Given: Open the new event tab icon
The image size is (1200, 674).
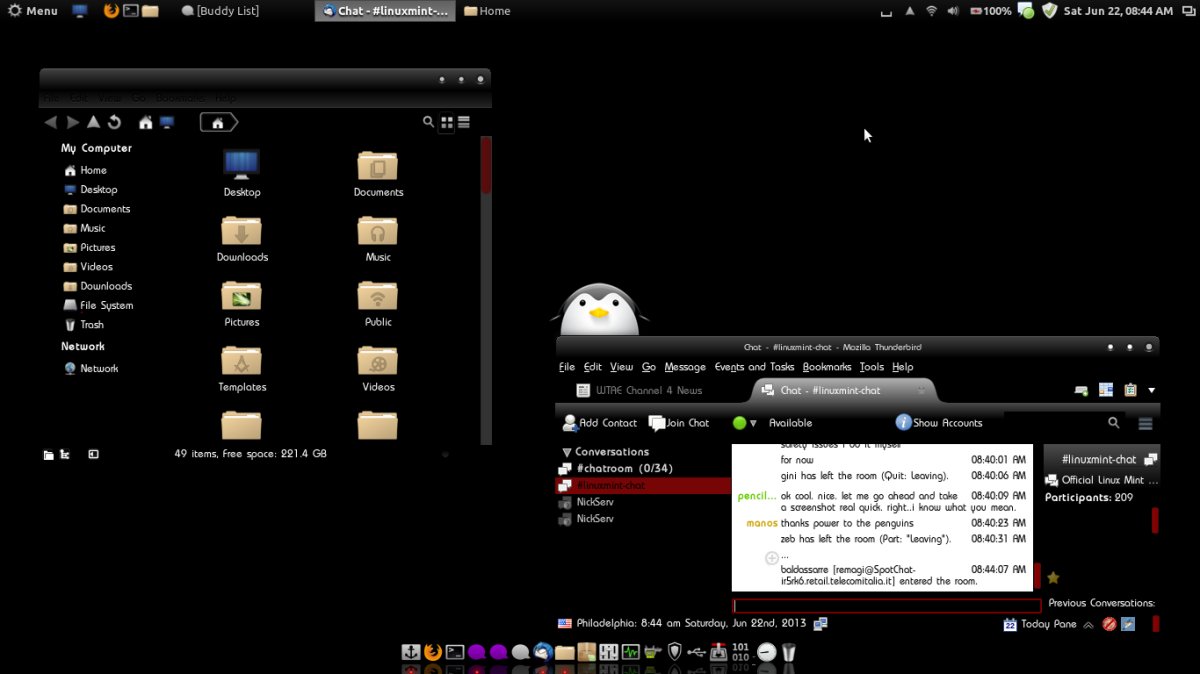Looking at the screenshot, I should 1081,390.
